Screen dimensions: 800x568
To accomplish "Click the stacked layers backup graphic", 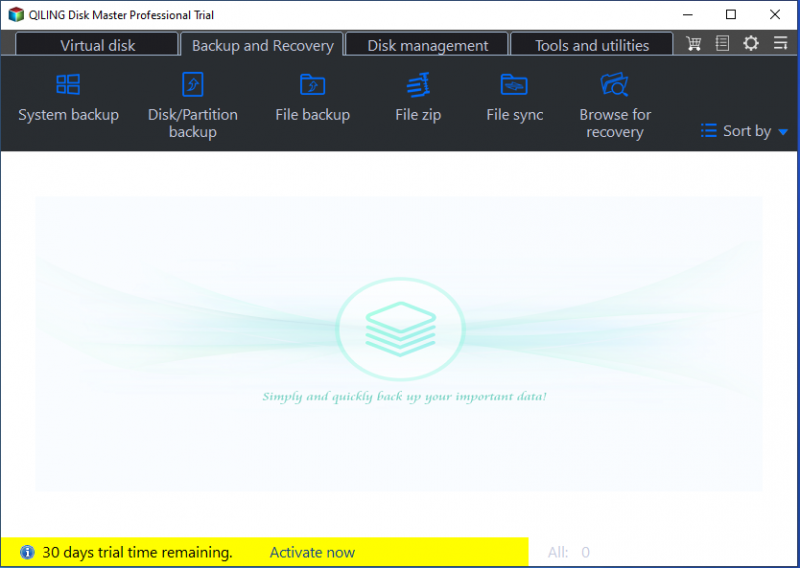I will point(401,329).
